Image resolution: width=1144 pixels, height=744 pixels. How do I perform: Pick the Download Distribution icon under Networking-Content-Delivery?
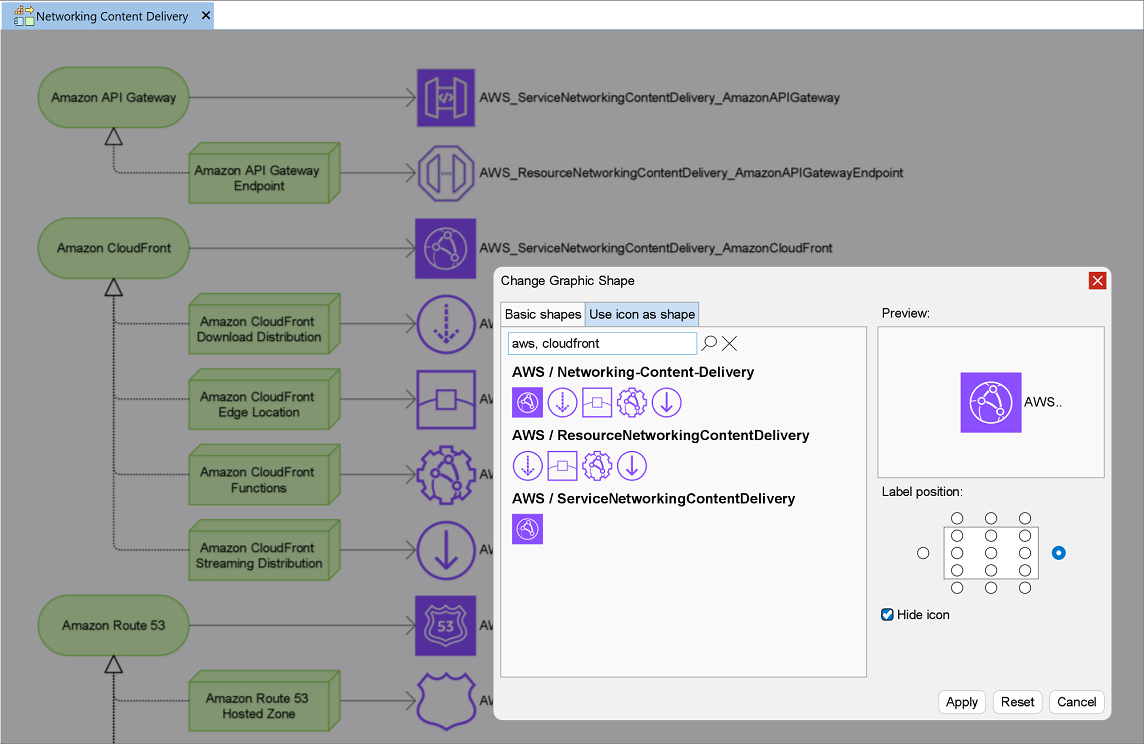[563, 403]
